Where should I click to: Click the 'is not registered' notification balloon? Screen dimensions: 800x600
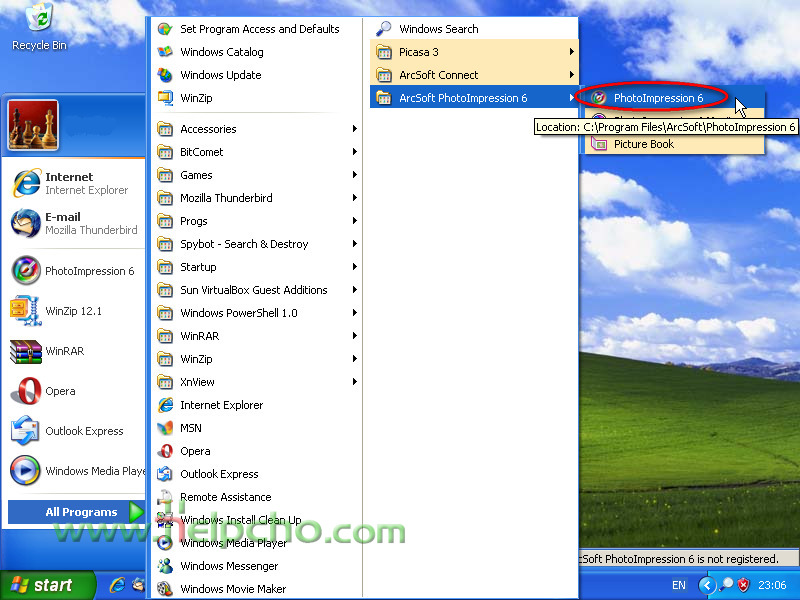[x=689, y=559]
